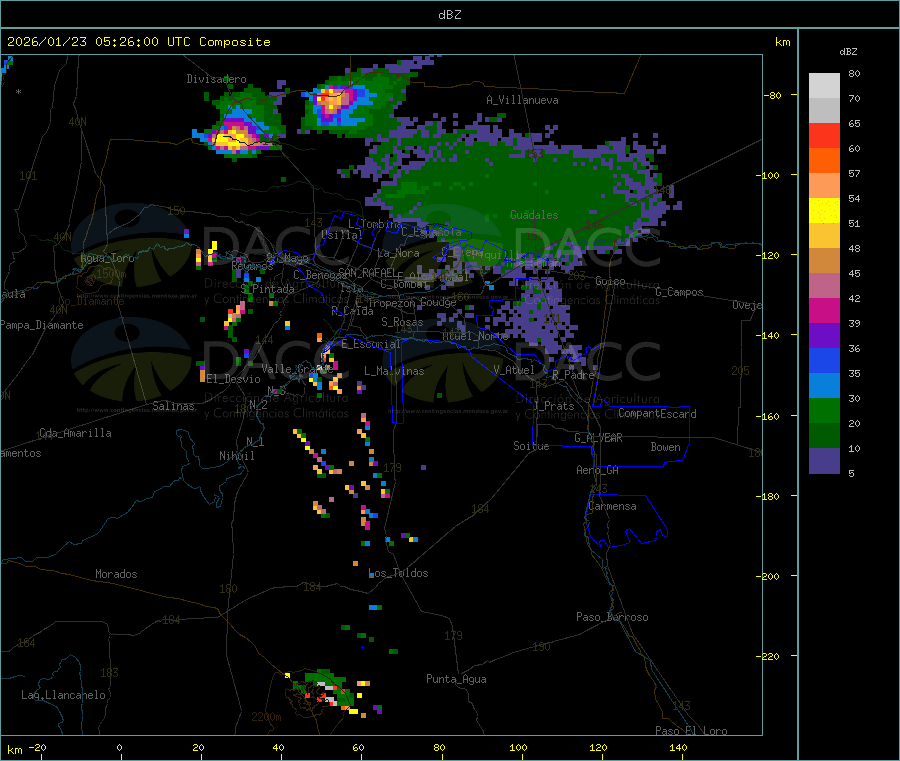900x761 pixels.
Task: Select the 80 dBZ light gray swatch
Action: pos(824,86)
